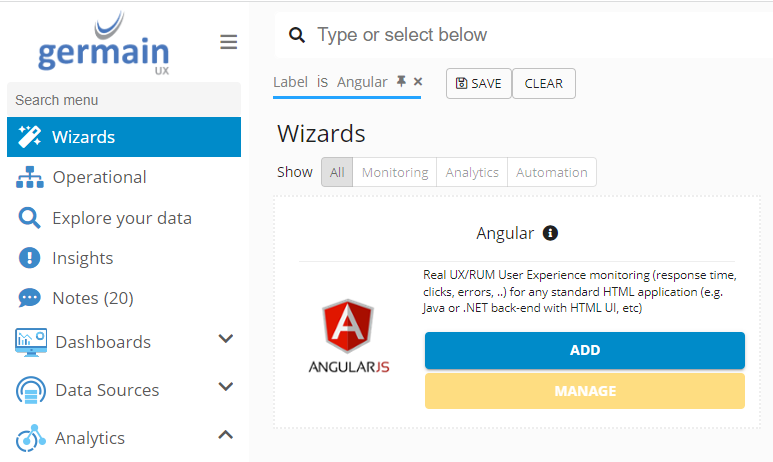Click the pin icon on the Angular filter
The image size is (773, 462).
(401, 82)
